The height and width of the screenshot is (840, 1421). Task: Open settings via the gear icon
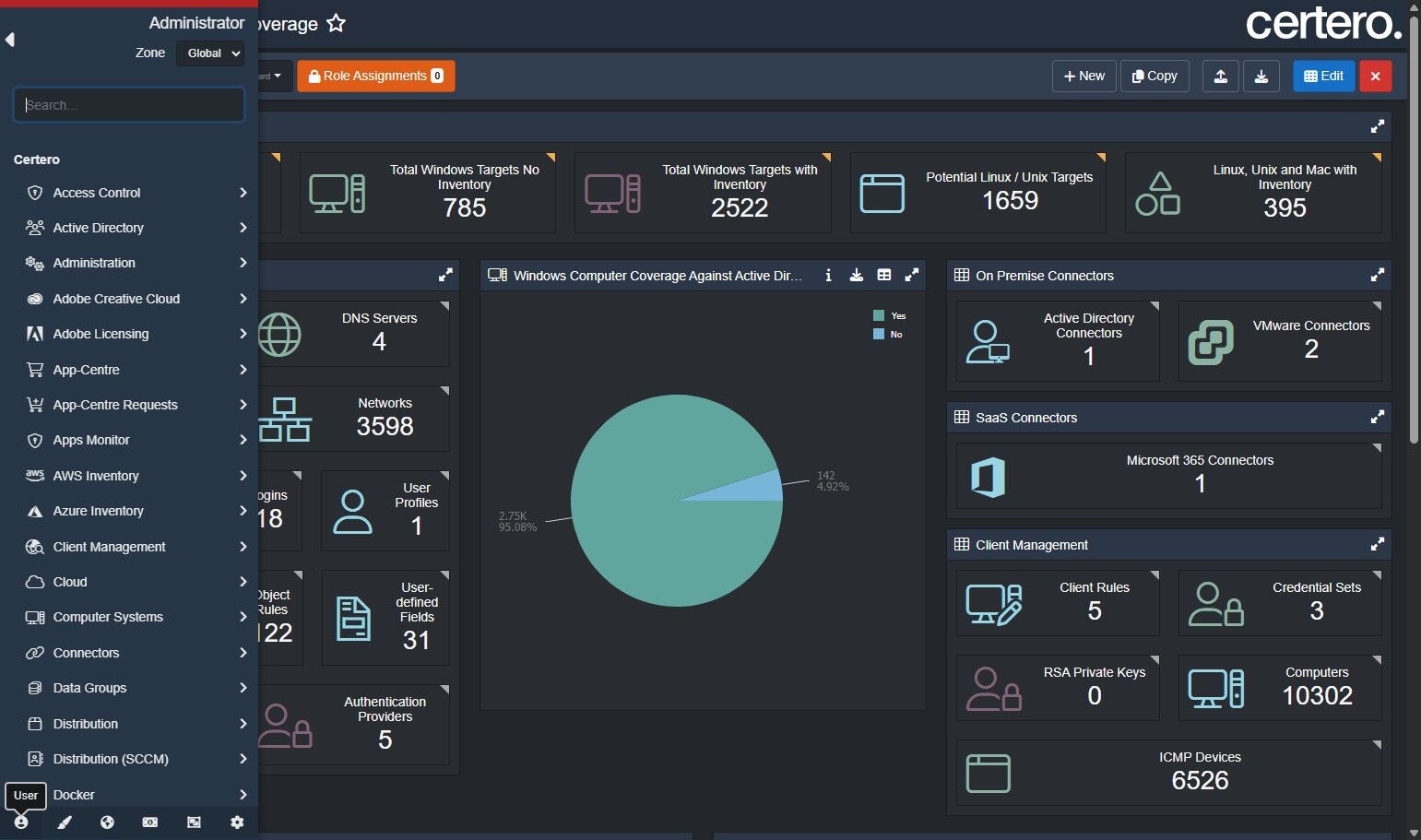[x=237, y=822]
